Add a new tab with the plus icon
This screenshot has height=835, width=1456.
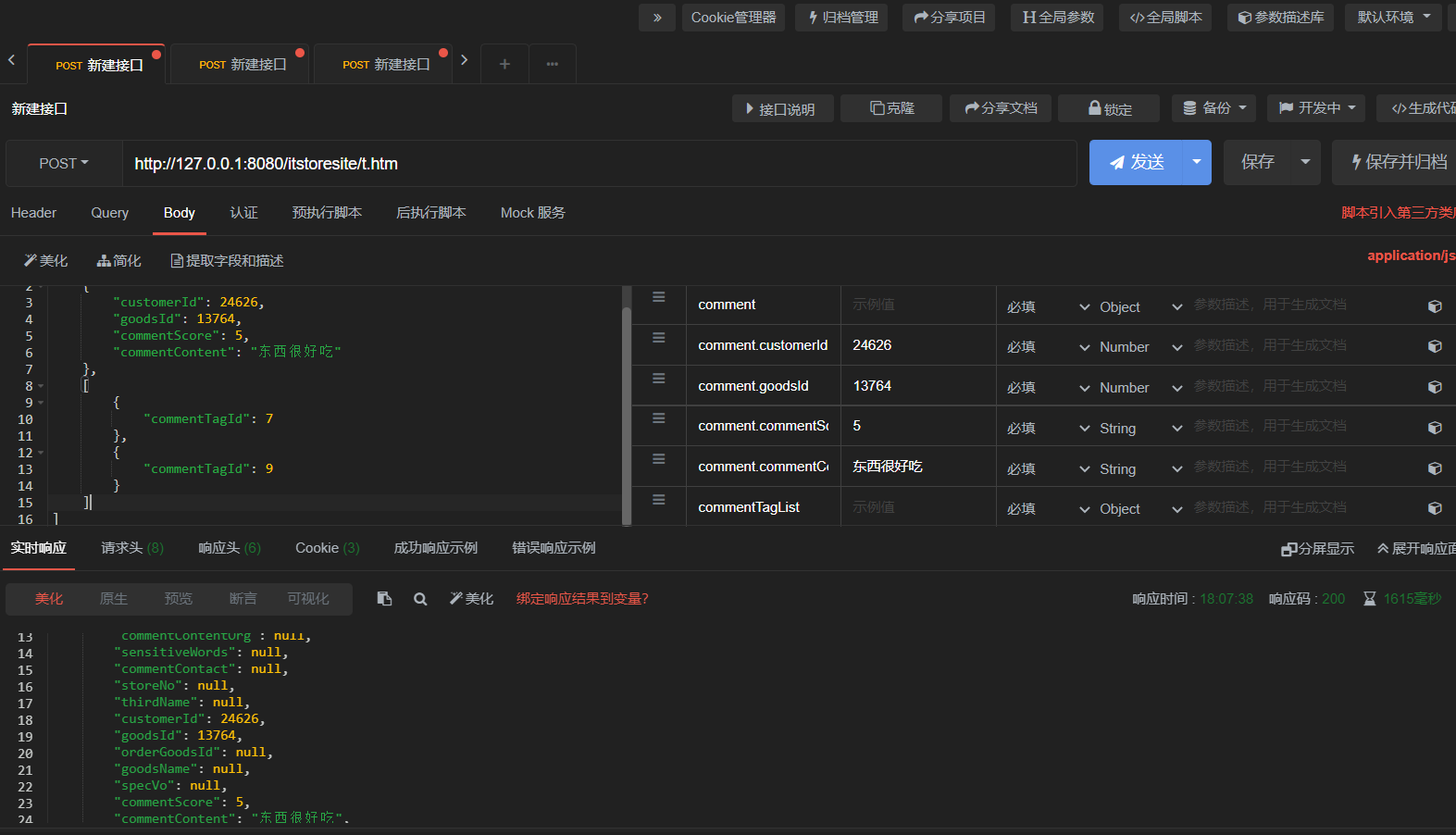504,64
